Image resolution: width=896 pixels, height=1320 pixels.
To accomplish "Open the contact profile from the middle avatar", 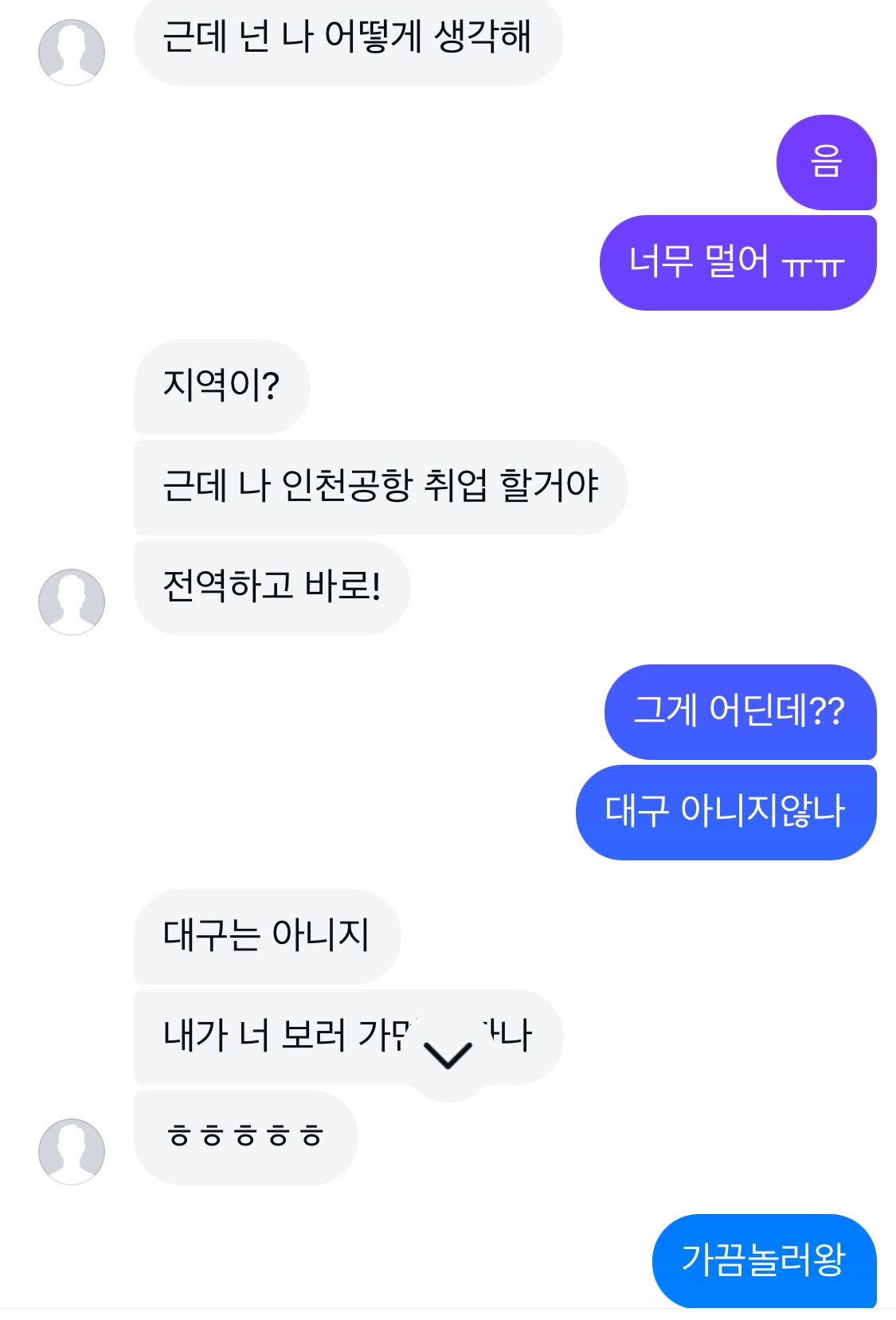I will coord(72,601).
